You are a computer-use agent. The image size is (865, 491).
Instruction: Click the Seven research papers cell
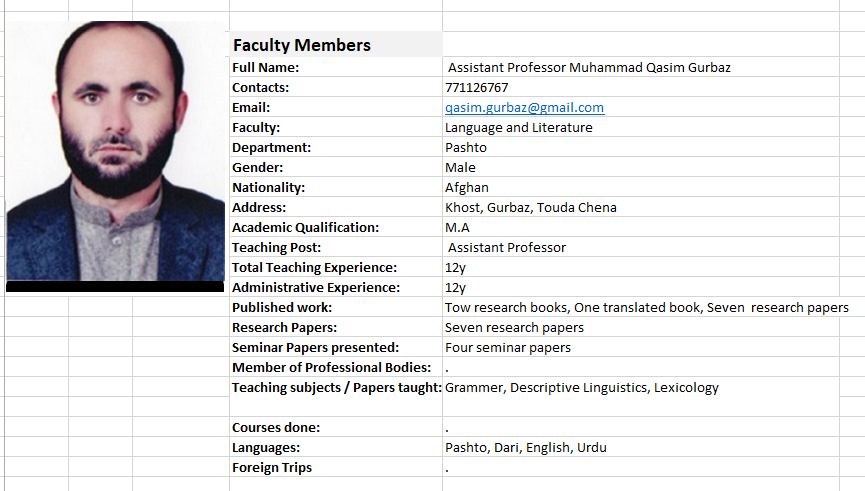click(x=641, y=327)
